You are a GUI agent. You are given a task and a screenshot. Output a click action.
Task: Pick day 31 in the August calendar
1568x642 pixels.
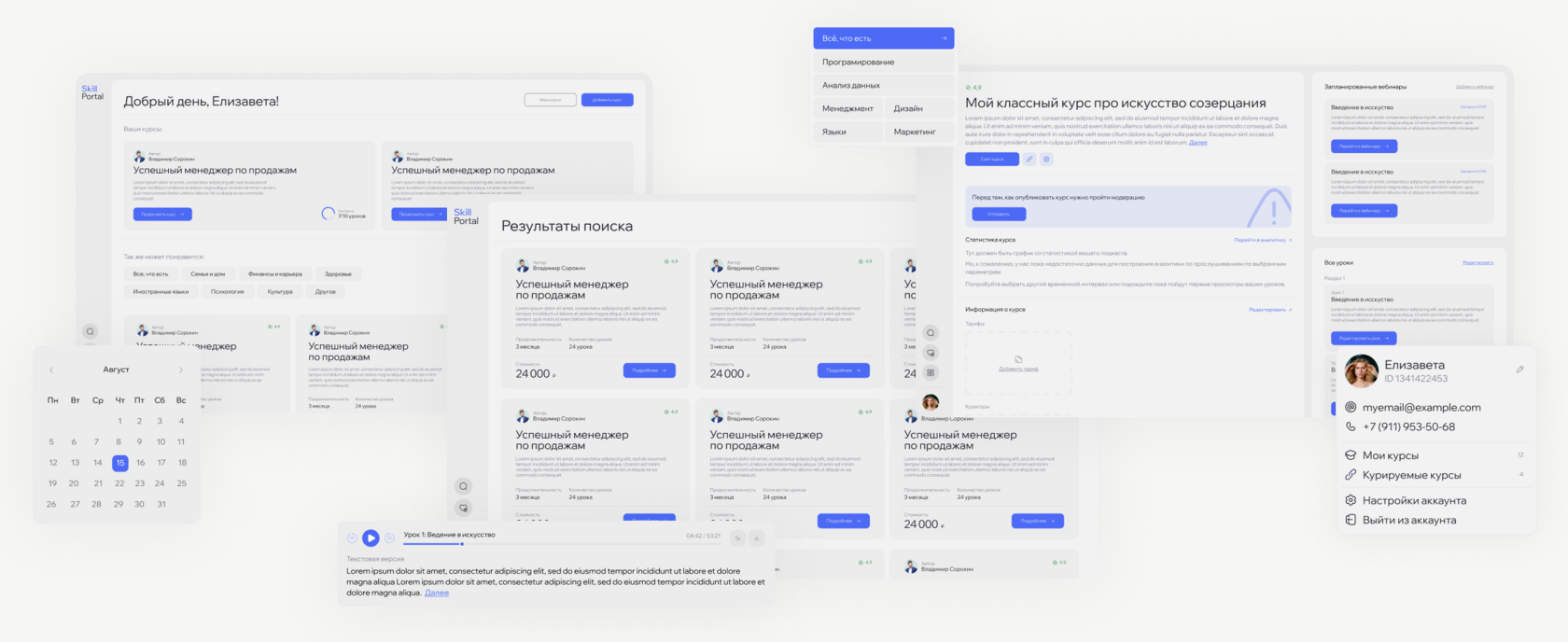(x=161, y=504)
